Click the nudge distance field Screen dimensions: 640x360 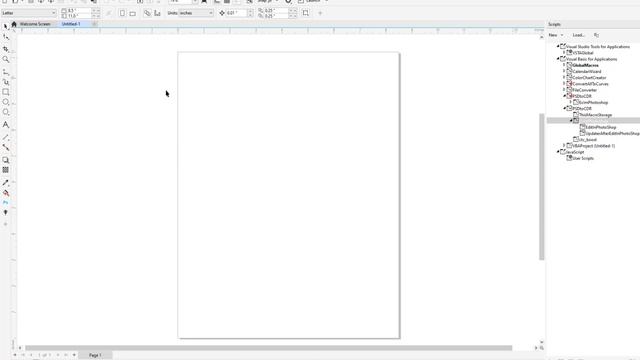coord(236,13)
